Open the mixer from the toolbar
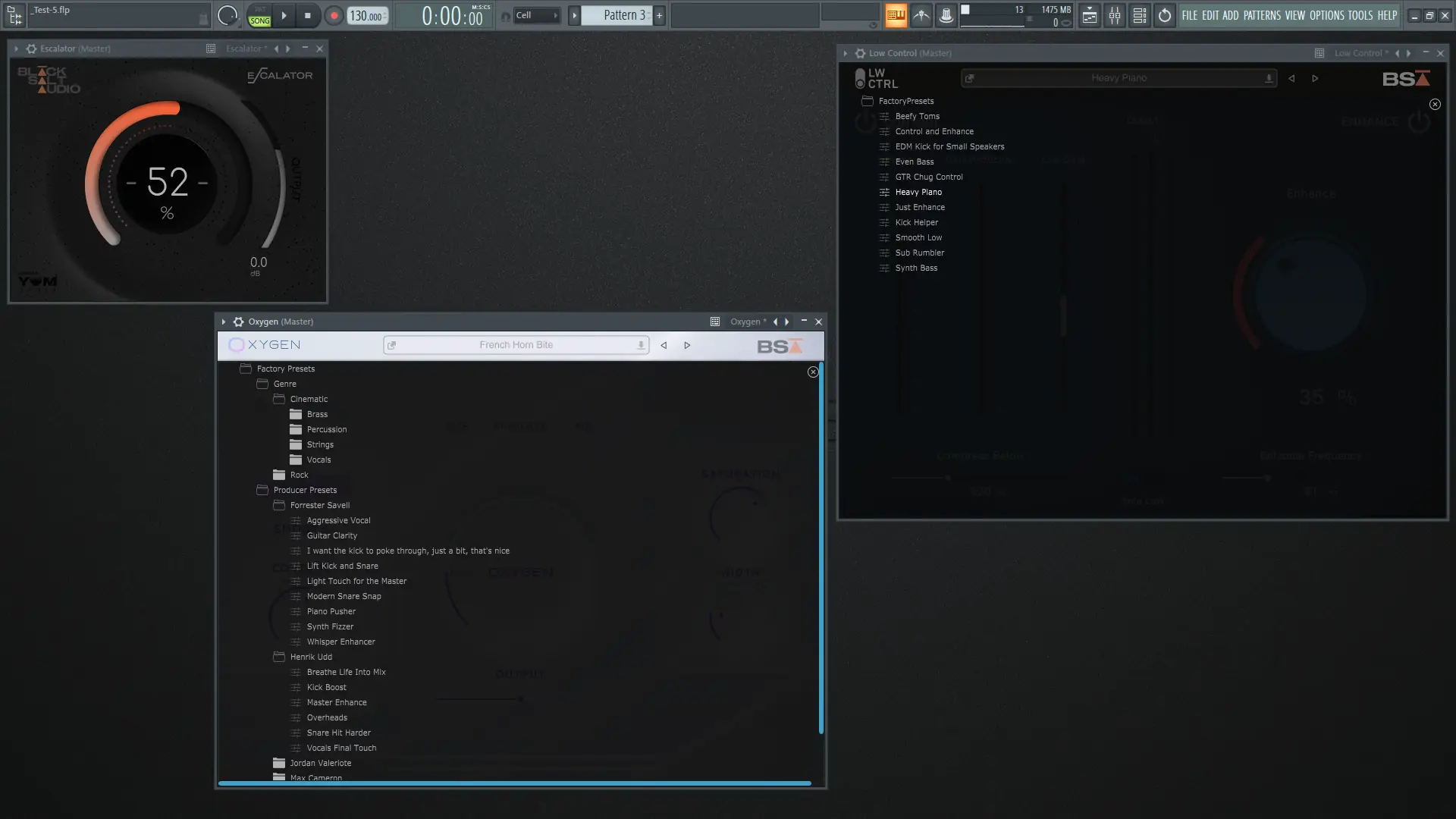This screenshot has width=1456, height=819. (1114, 15)
